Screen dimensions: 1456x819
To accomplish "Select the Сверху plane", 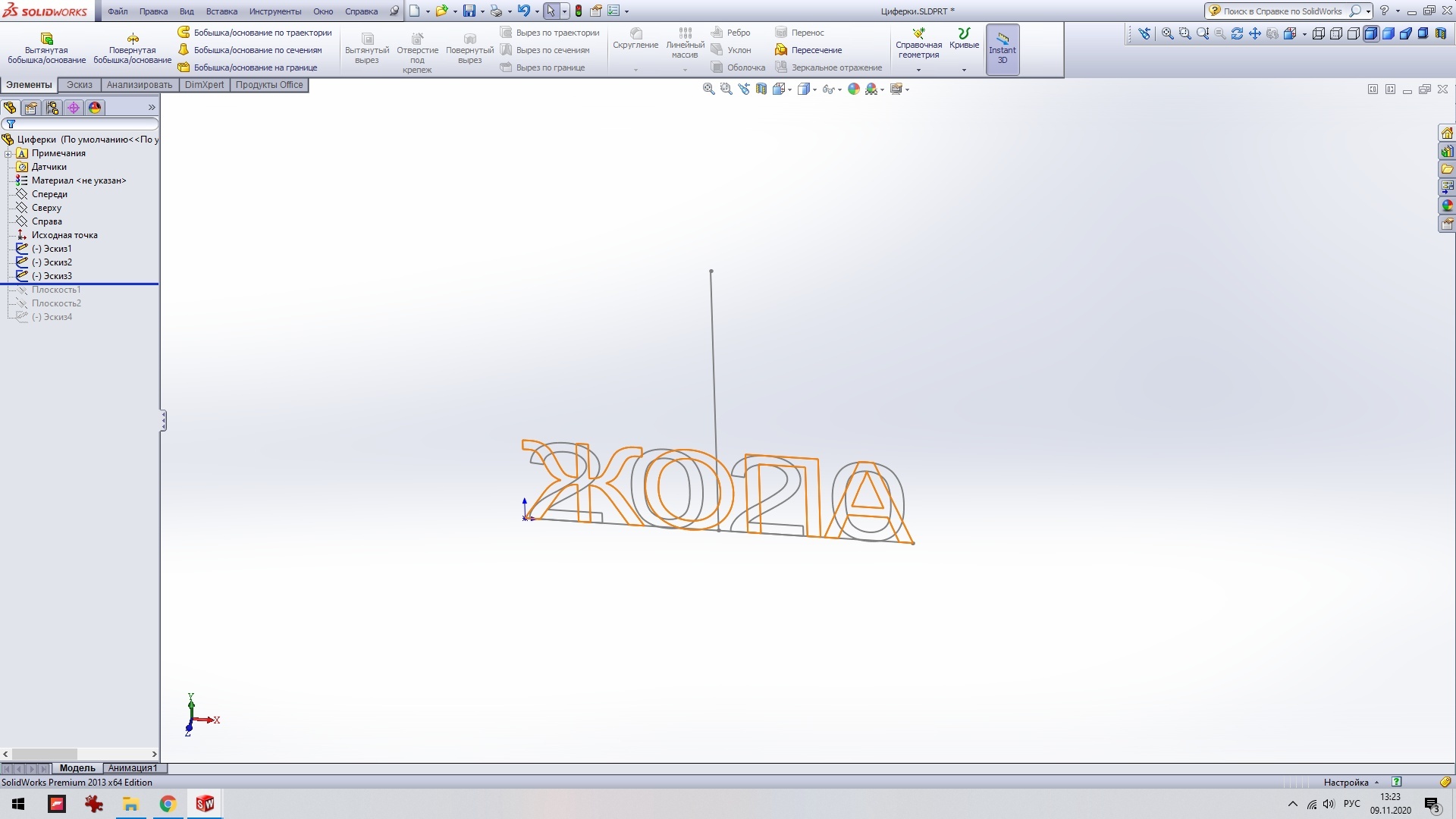I will (39, 208).
